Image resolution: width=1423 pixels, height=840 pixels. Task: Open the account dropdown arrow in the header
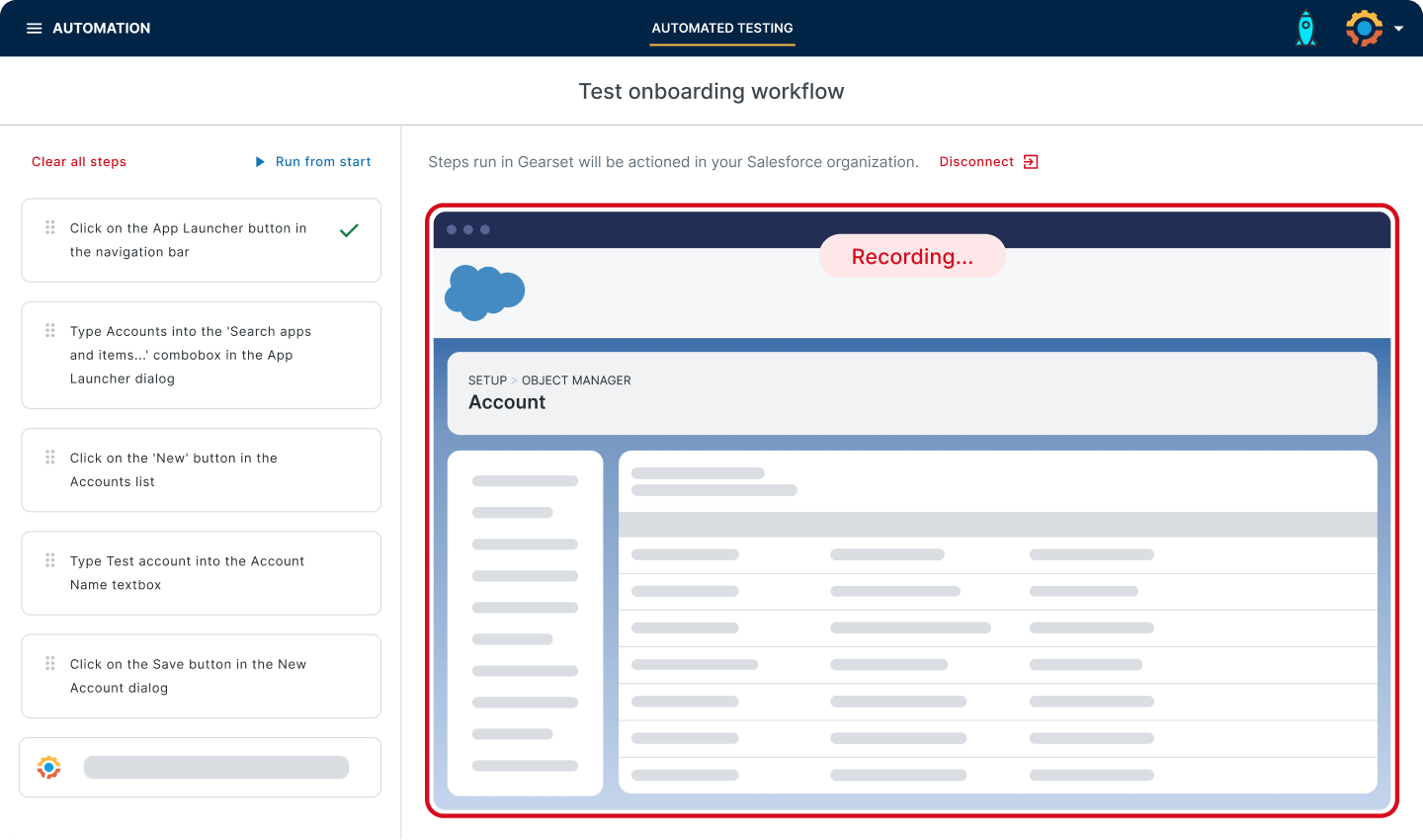coord(1400,28)
